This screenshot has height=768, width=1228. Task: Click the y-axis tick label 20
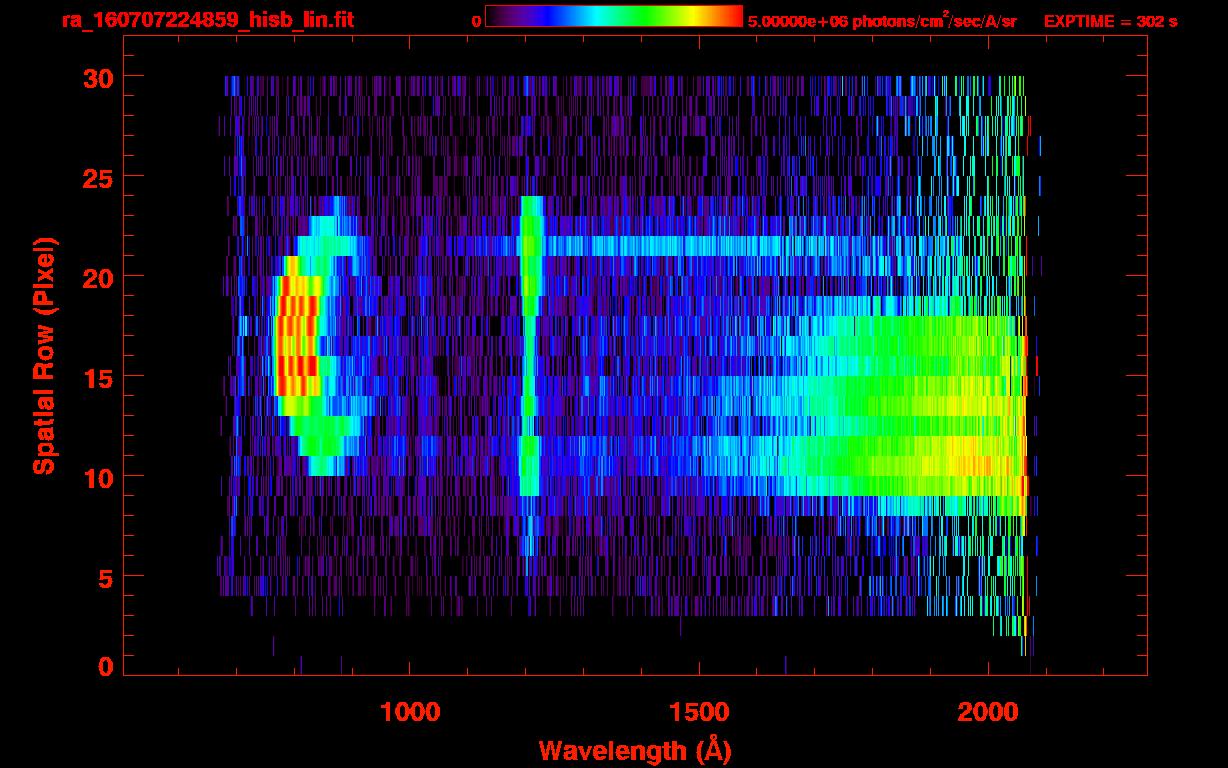pyautogui.click(x=97, y=277)
